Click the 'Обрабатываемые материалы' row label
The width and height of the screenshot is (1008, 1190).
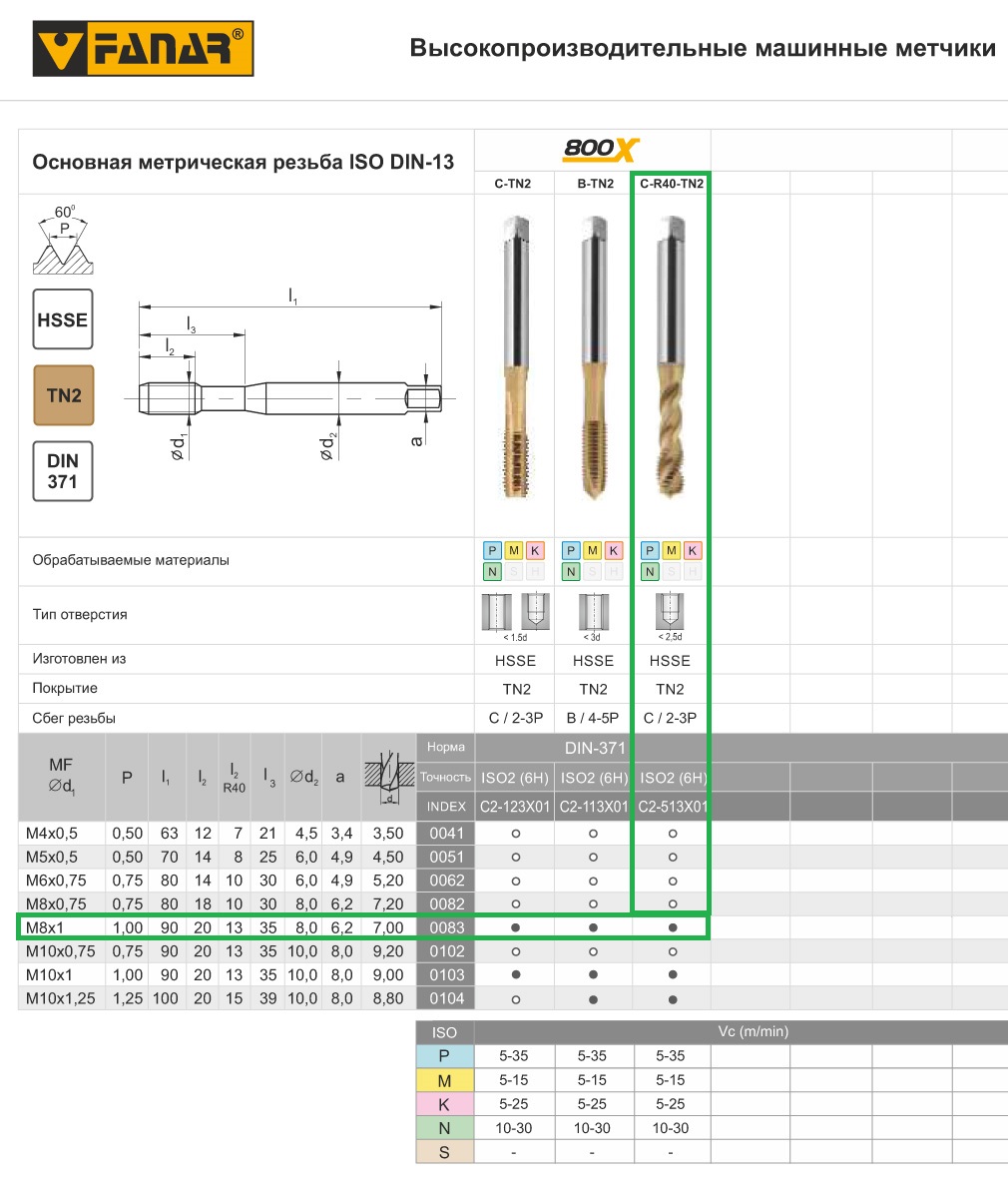point(131,560)
